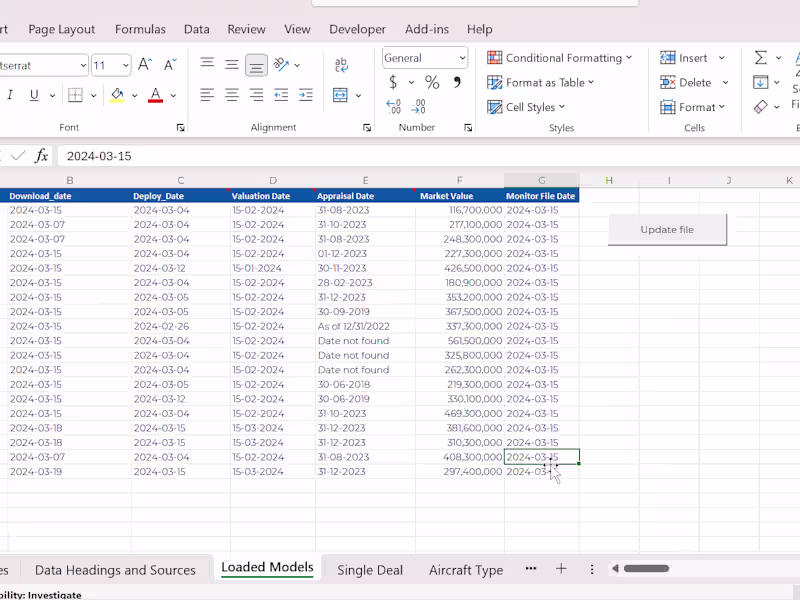Decrease decimal places

pyautogui.click(x=418, y=106)
